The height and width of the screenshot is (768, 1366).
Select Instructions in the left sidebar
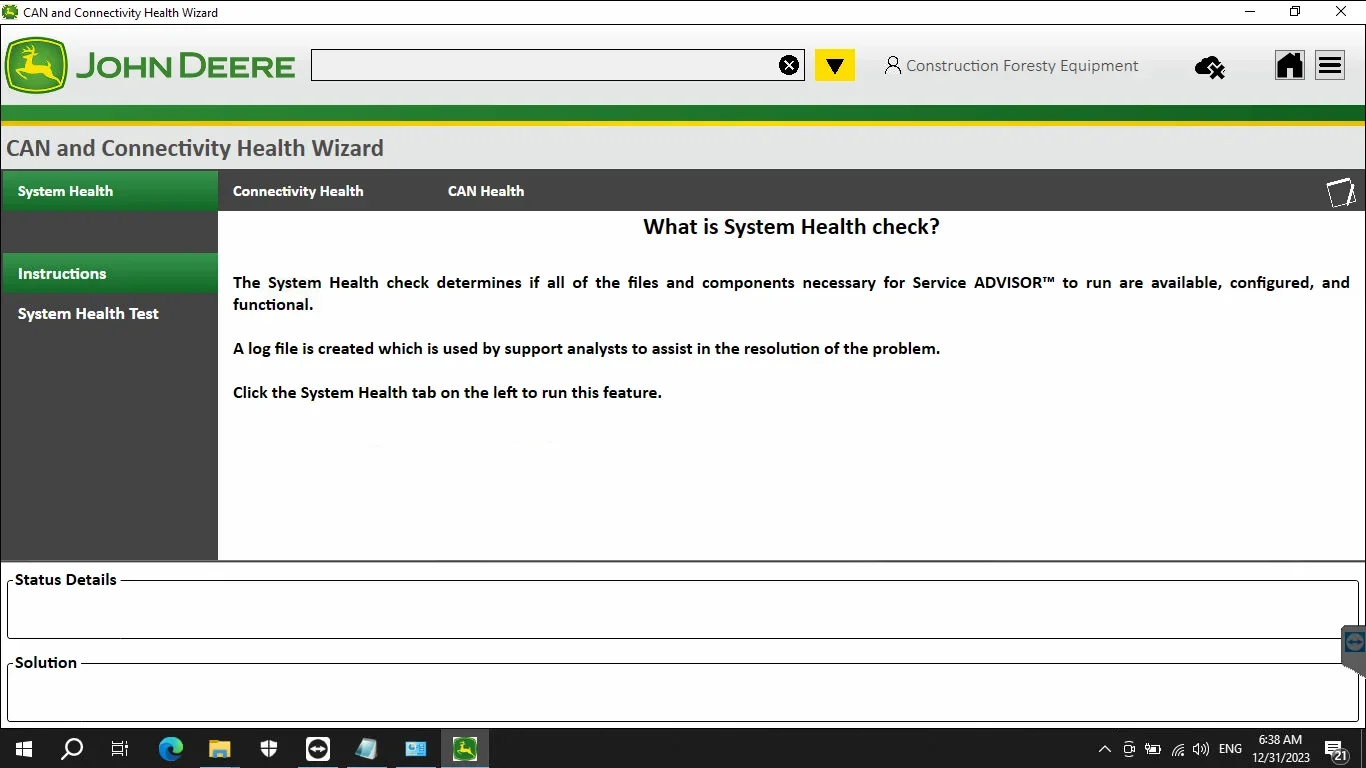point(109,273)
